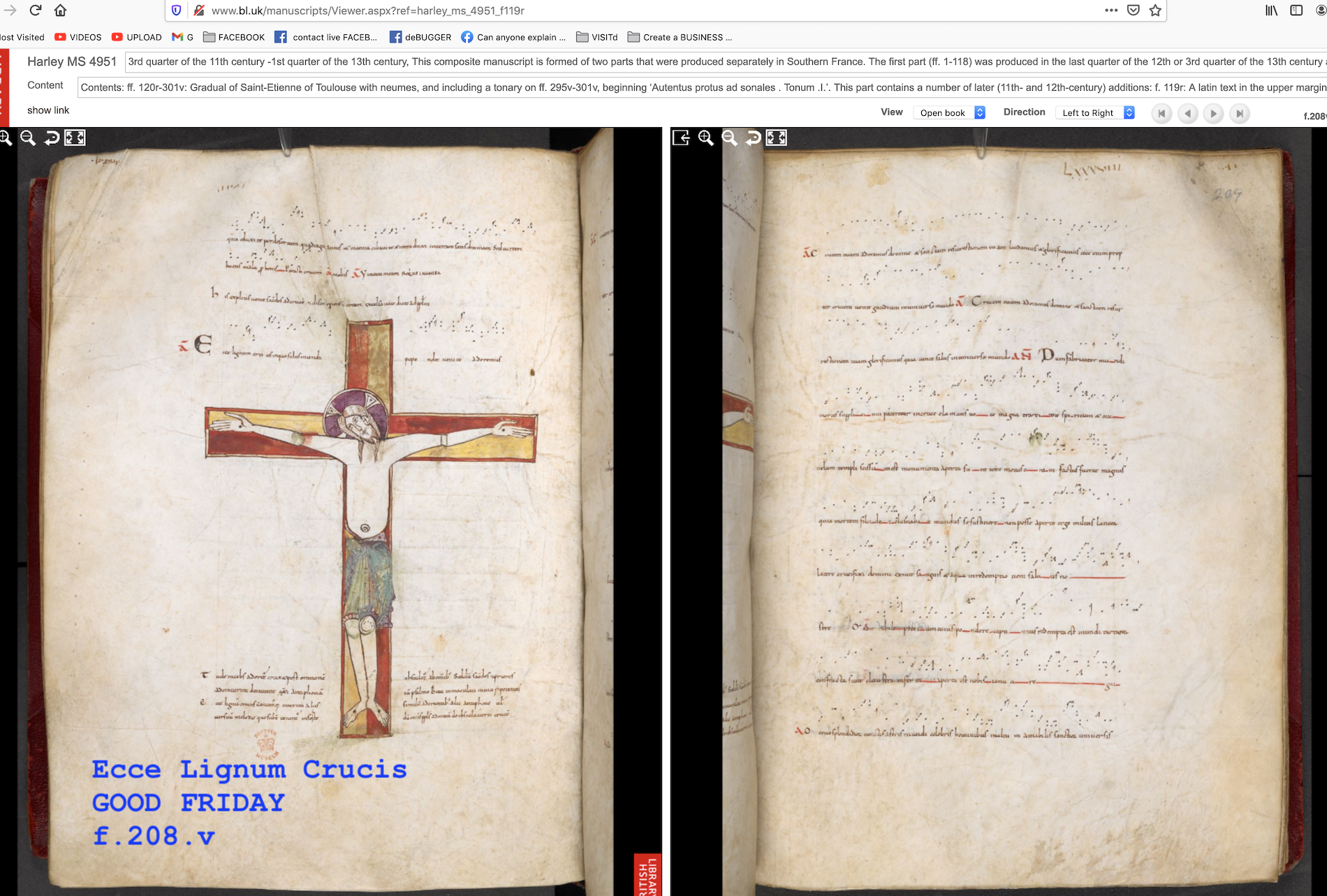
Task: Click the Contents text field
Action: (702, 87)
